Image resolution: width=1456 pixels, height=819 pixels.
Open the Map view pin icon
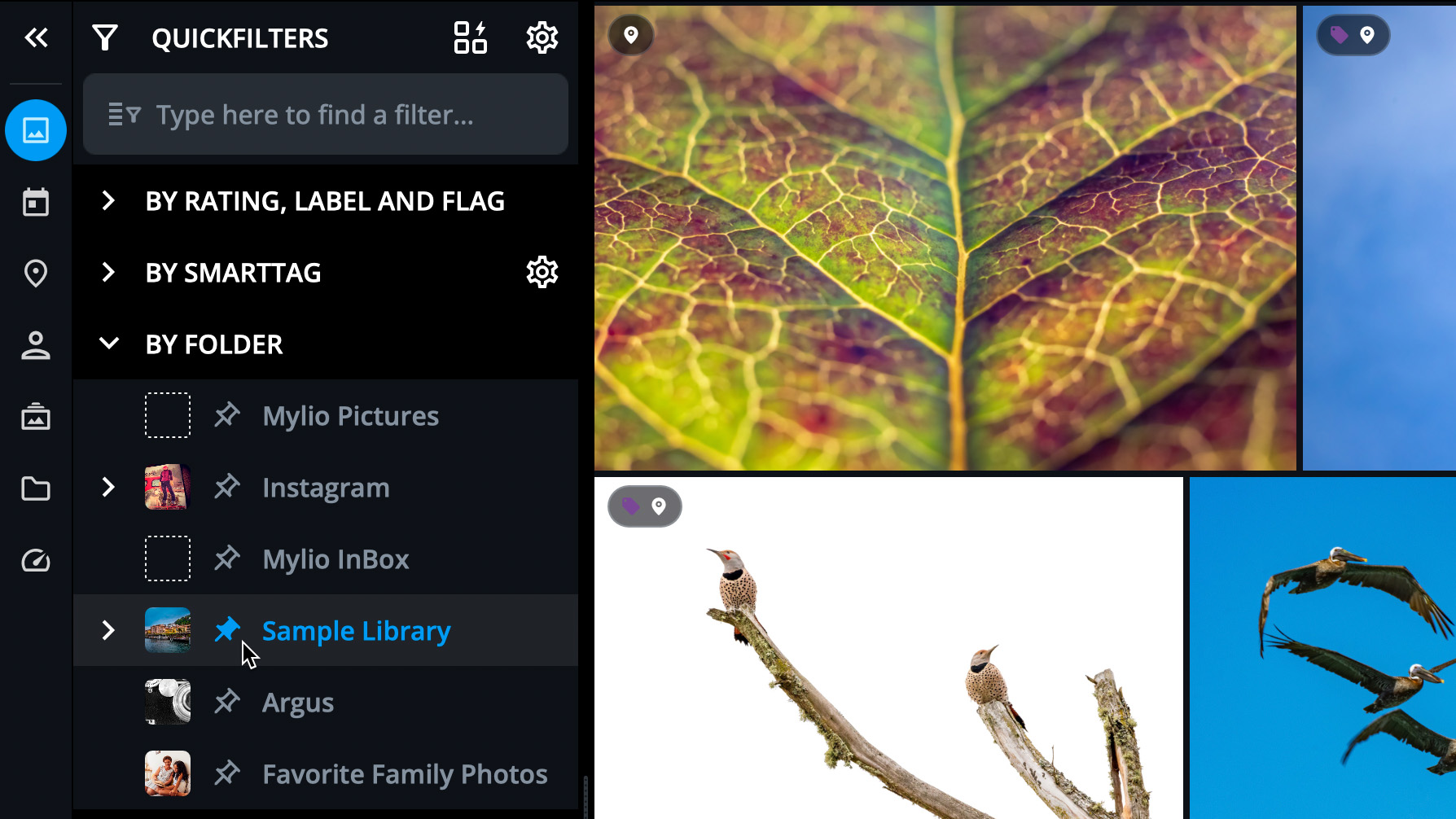[x=36, y=274]
